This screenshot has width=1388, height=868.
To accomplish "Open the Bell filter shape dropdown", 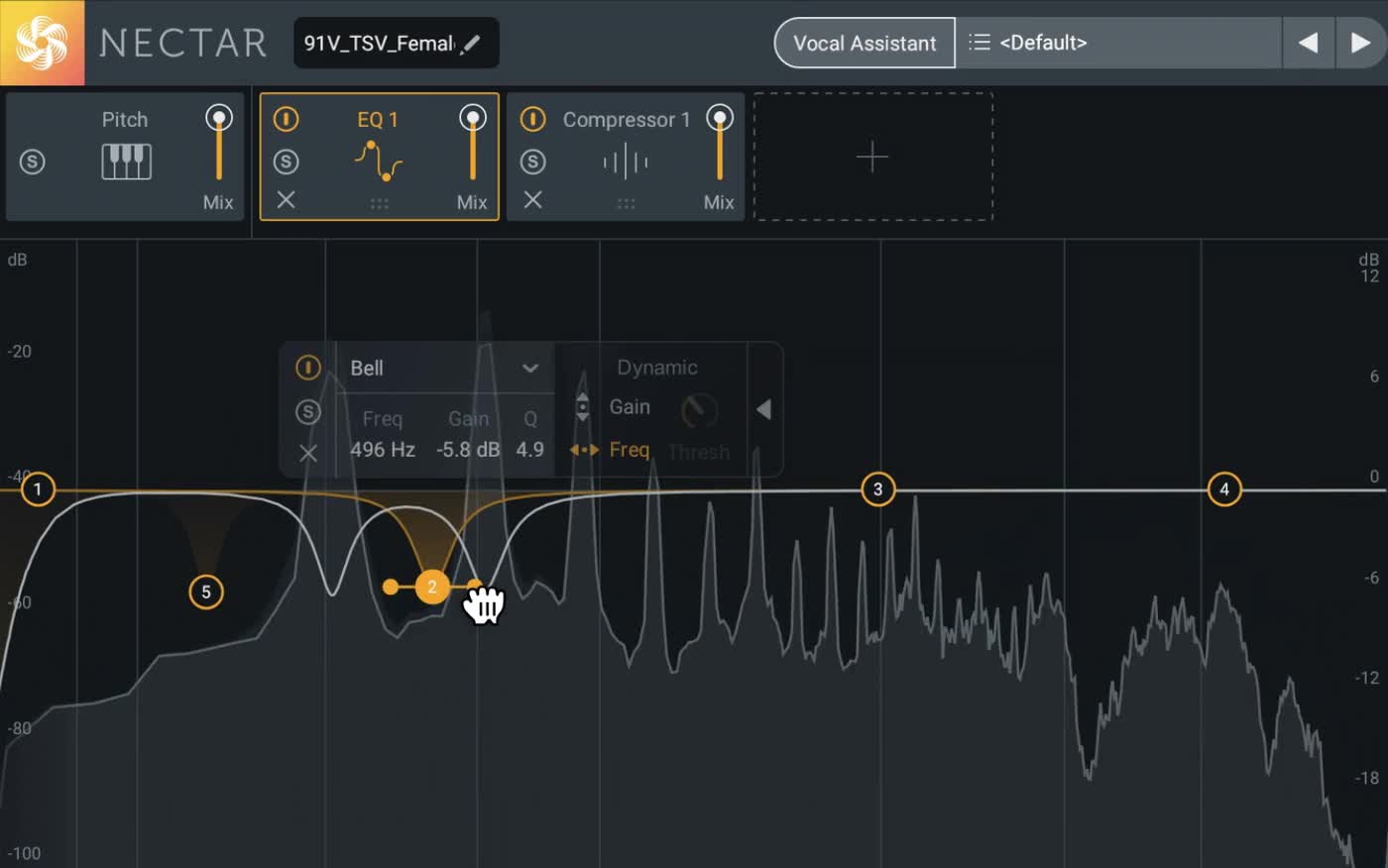I will click(443, 369).
